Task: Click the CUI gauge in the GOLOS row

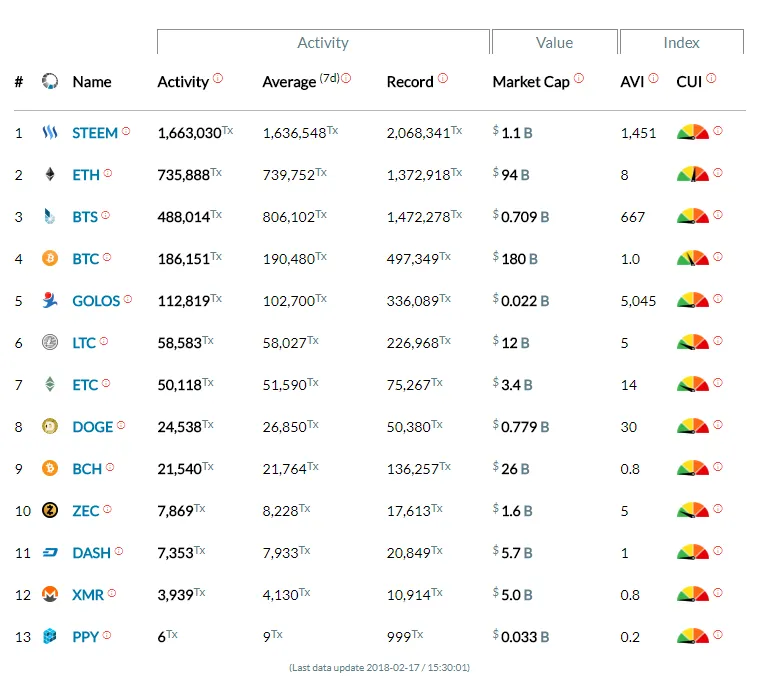Action: (693, 300)
